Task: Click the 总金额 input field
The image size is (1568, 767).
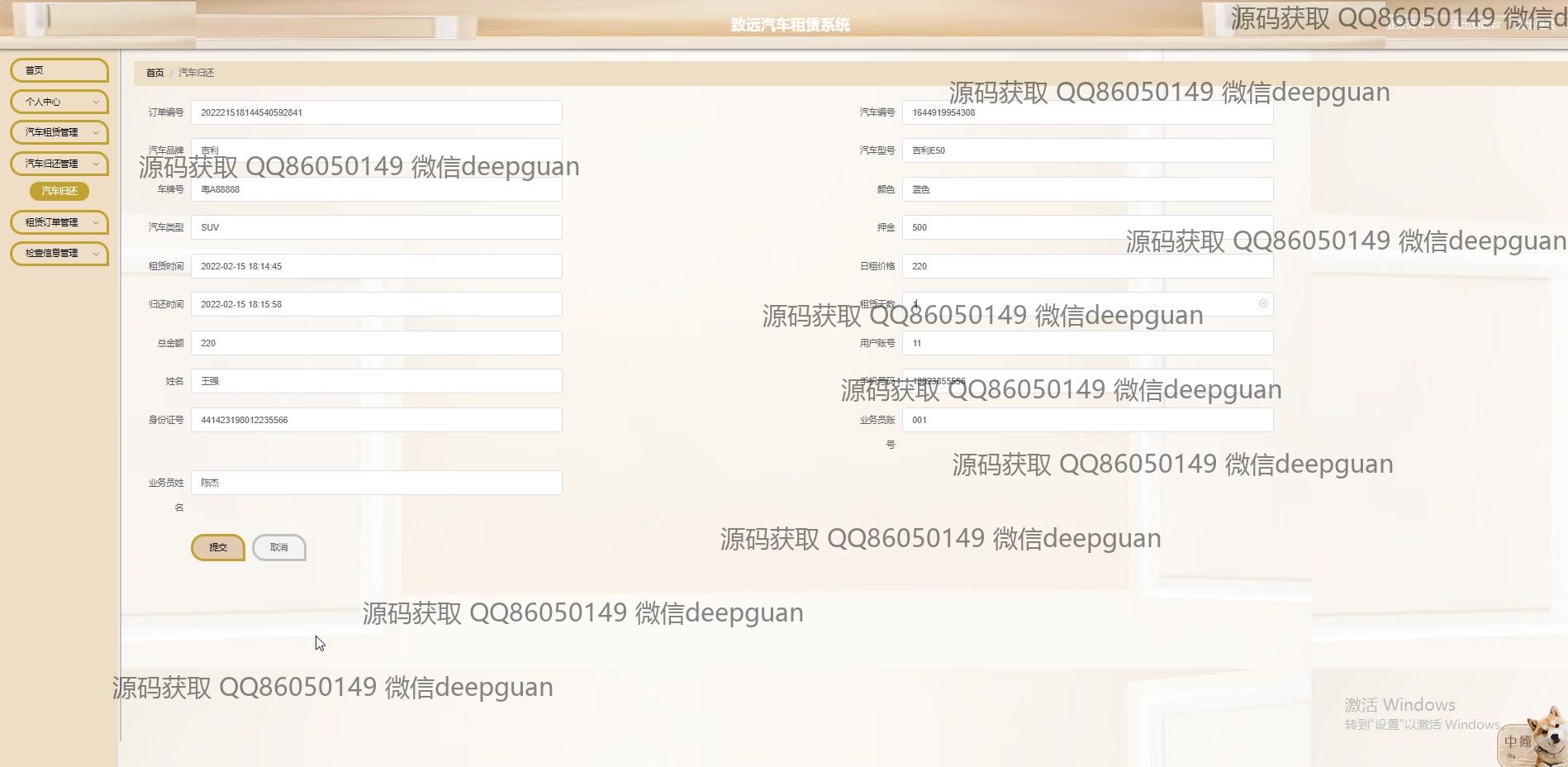Action: click(x=376, y=343)
